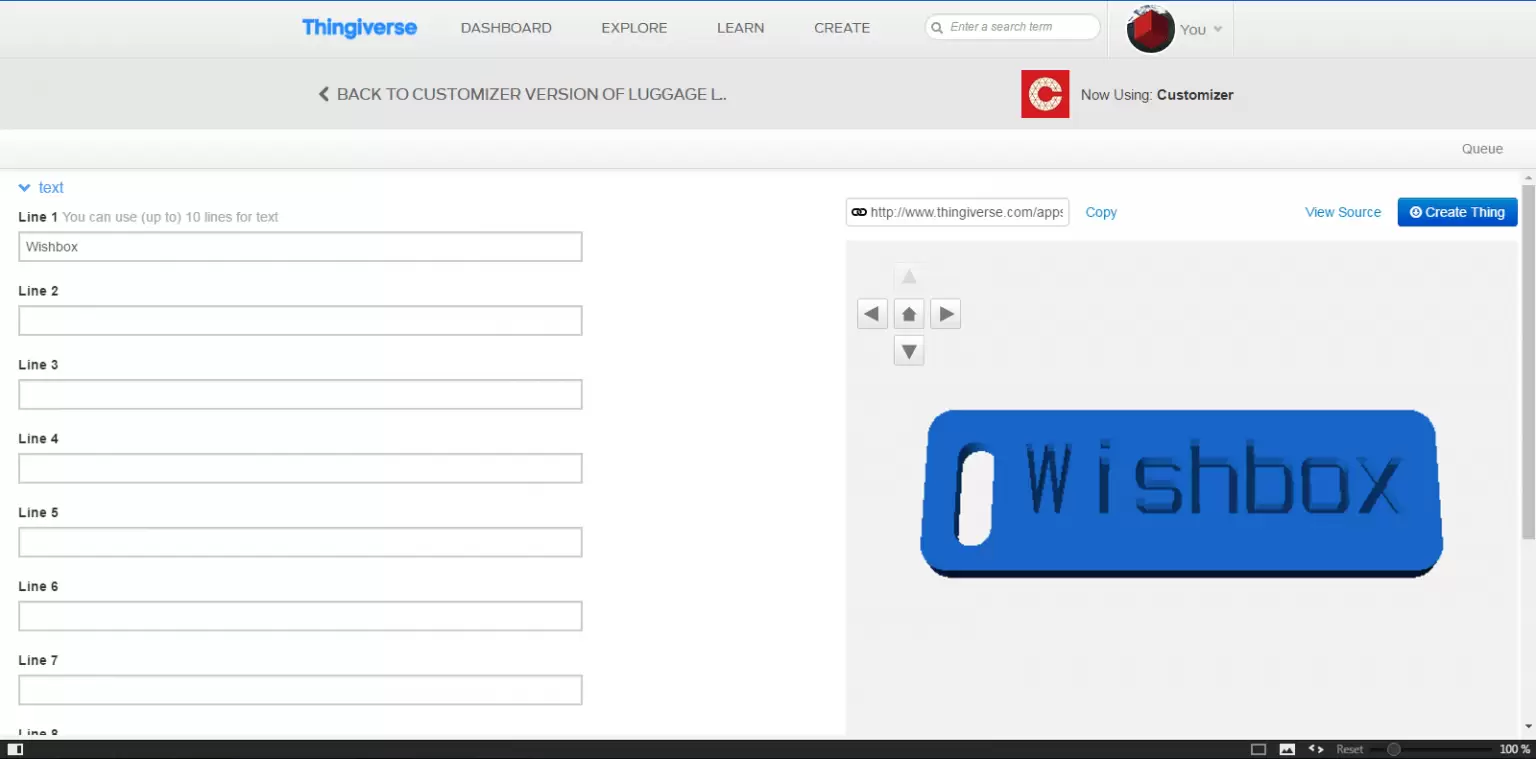Click the chain link icon in URL field
Viewport: 1536px width, 759px height.
click(858, 212)
